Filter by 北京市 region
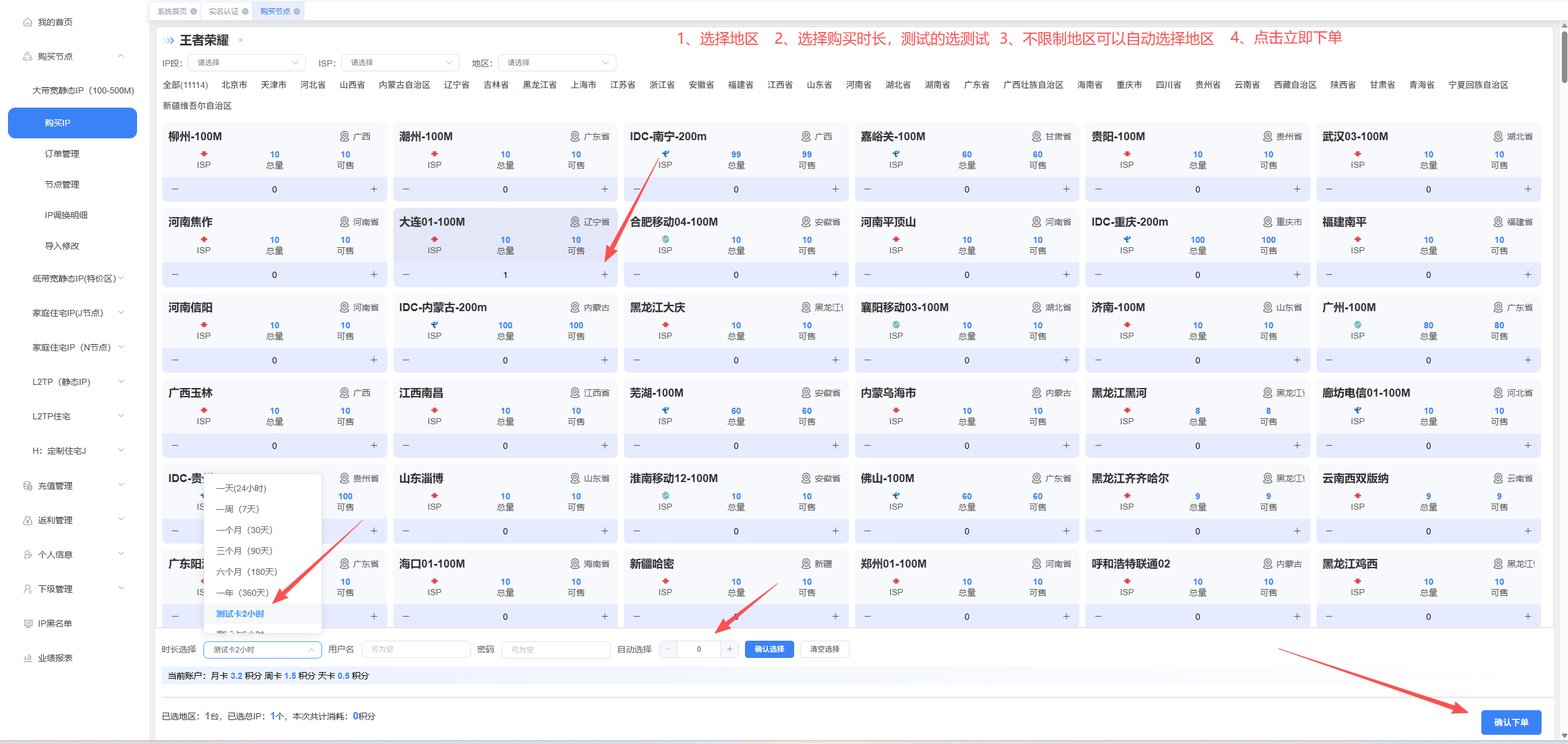This screenshot has width=1568, height=744. tap(234, 85)
